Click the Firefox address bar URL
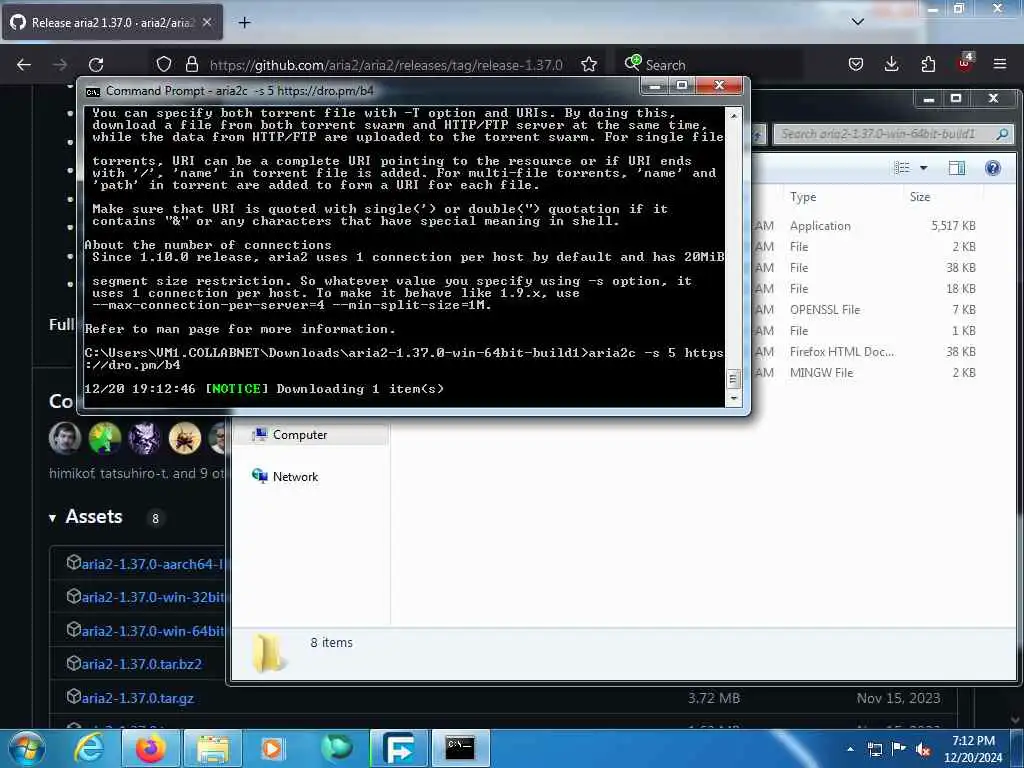 (385, 65)
